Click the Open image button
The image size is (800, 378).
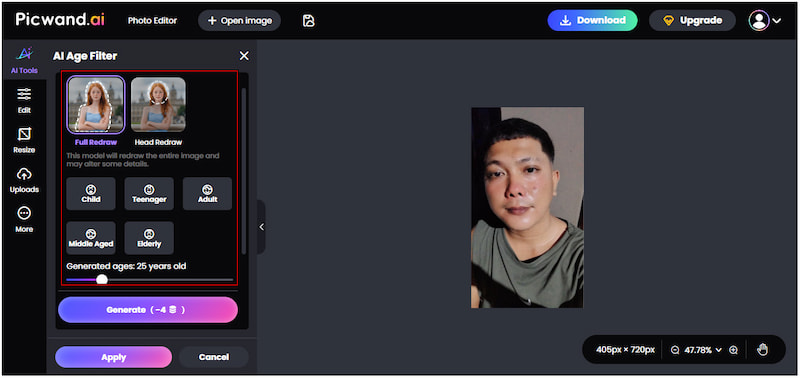239,21
